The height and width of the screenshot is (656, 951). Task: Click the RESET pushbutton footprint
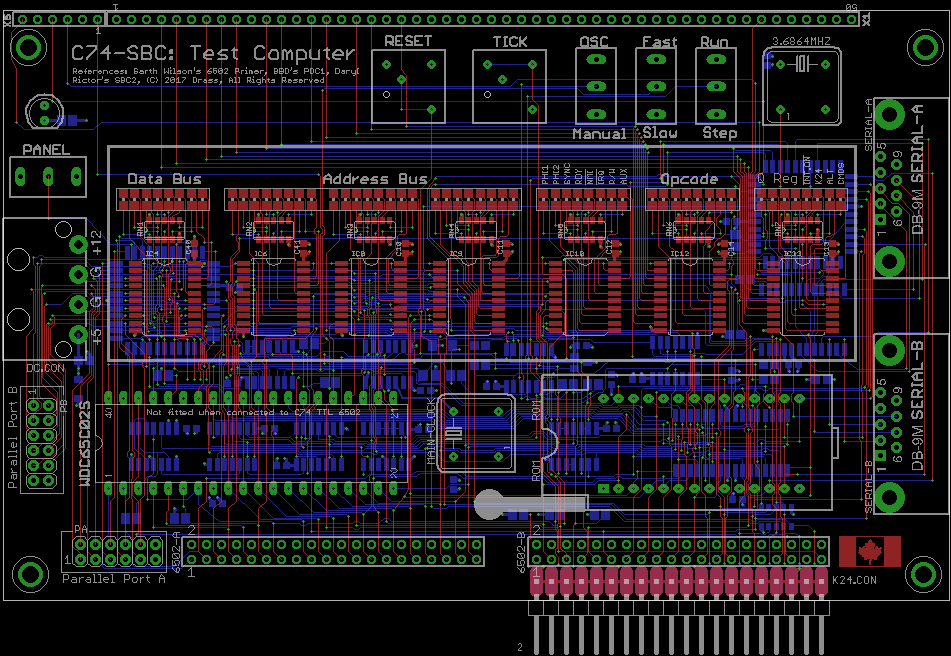coord(408,87)
